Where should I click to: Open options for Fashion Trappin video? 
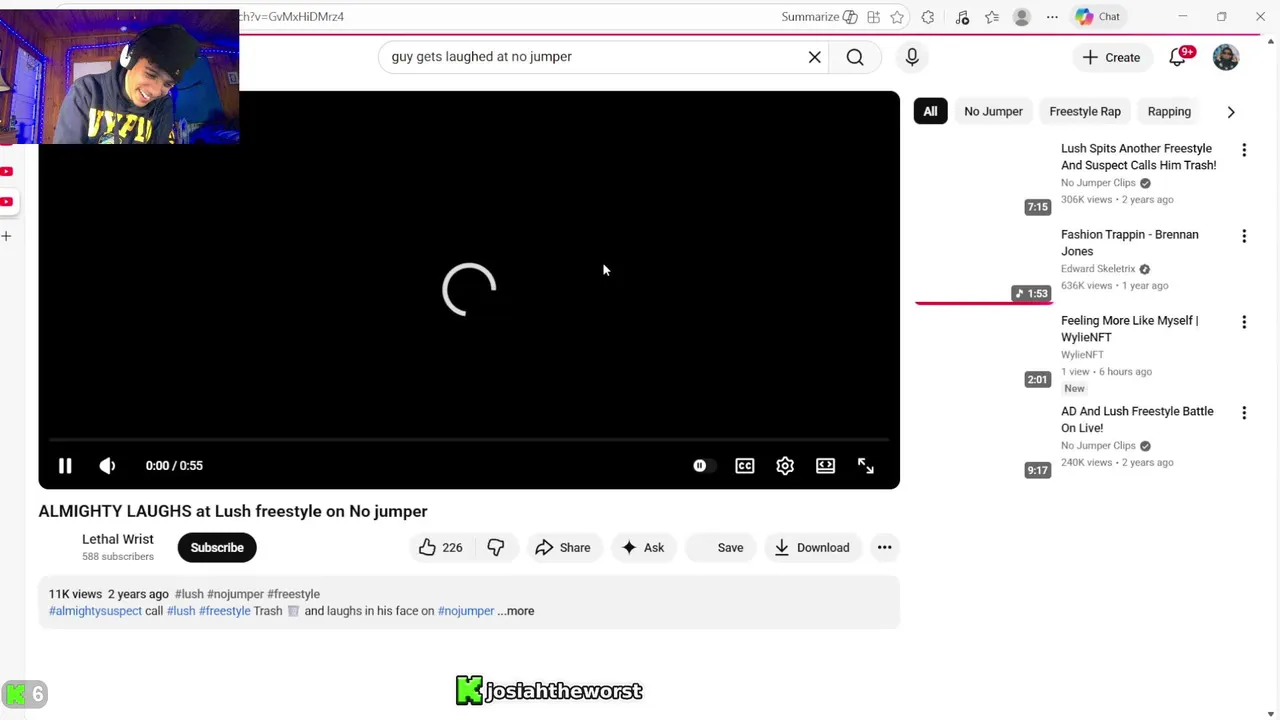pos(1244,236)
